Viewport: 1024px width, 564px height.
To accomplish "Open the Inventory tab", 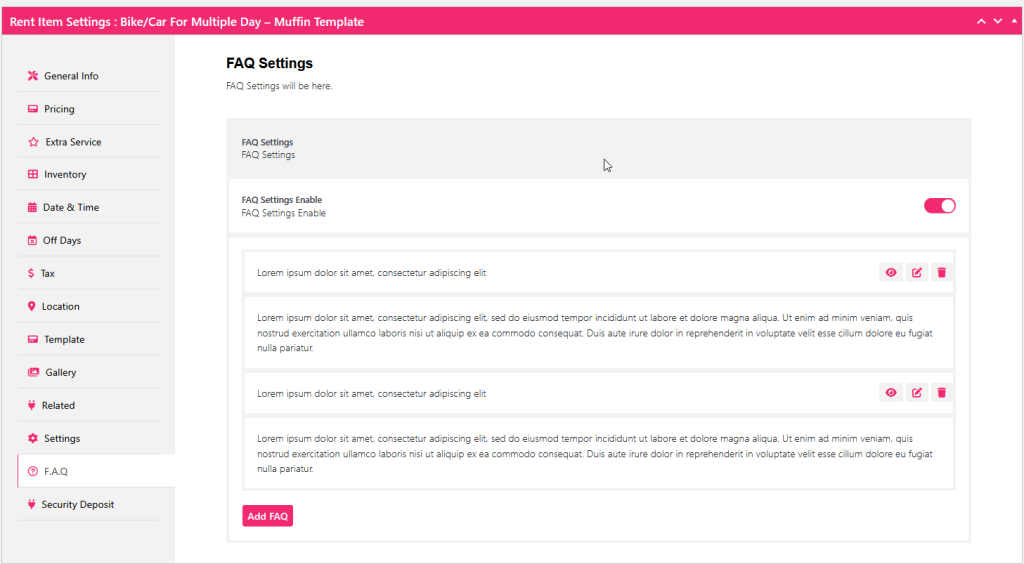I will click(65, 174).
